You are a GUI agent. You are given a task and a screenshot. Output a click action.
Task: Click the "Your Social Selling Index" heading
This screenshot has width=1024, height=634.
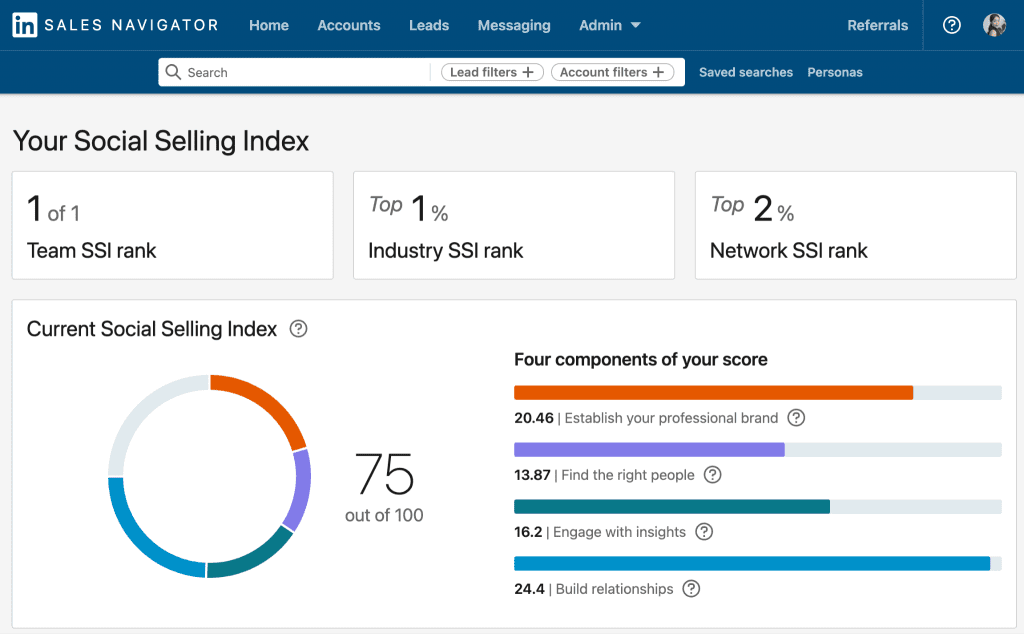(x=161, y=141)
